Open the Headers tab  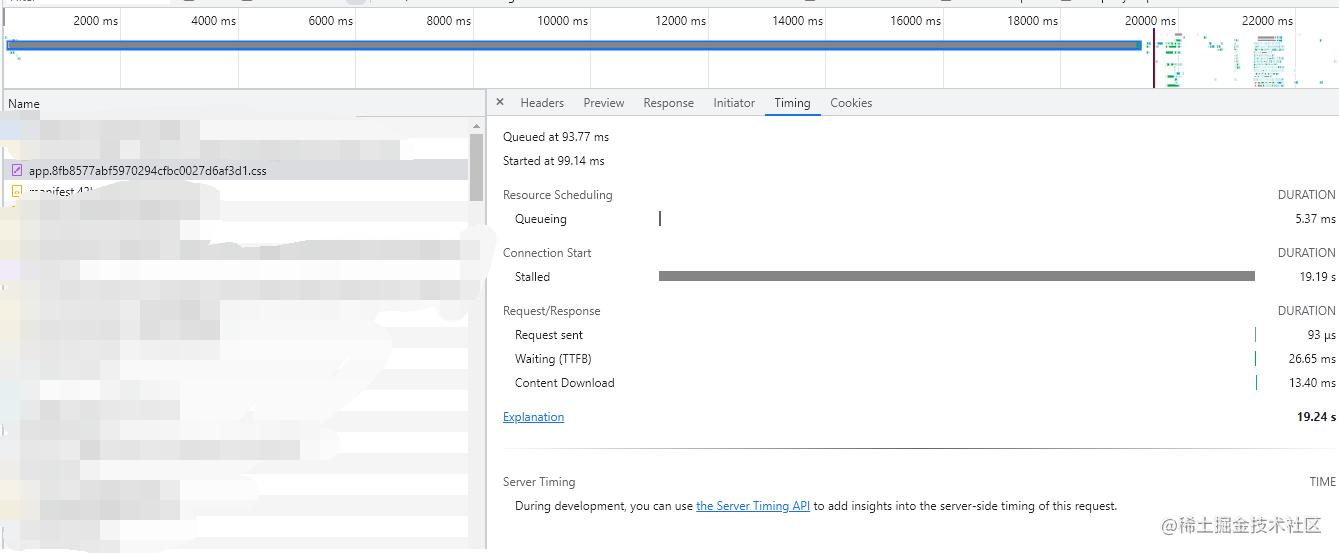tap(542, 103)
